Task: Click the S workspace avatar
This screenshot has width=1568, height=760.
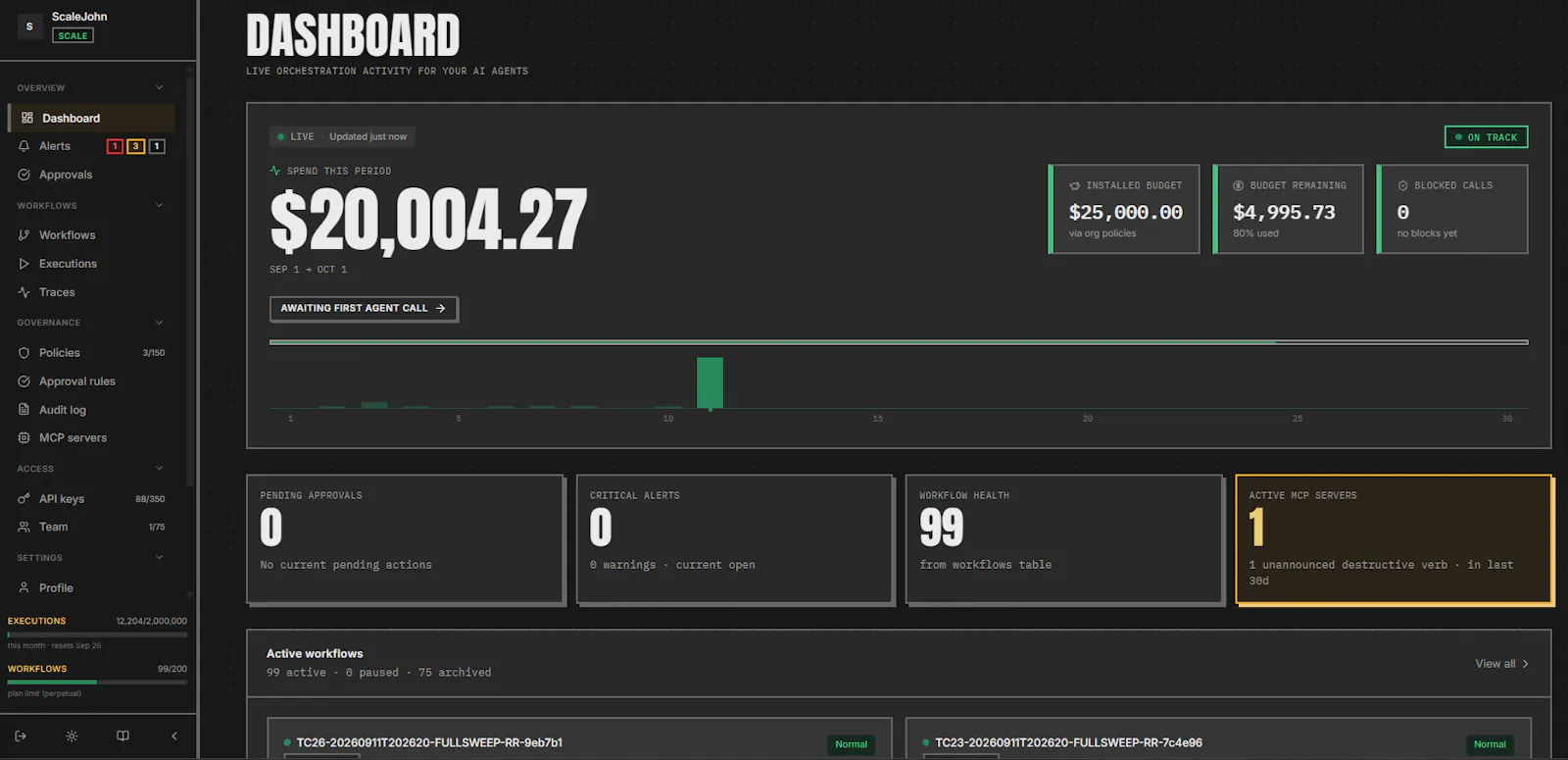Action: point(29,26)
